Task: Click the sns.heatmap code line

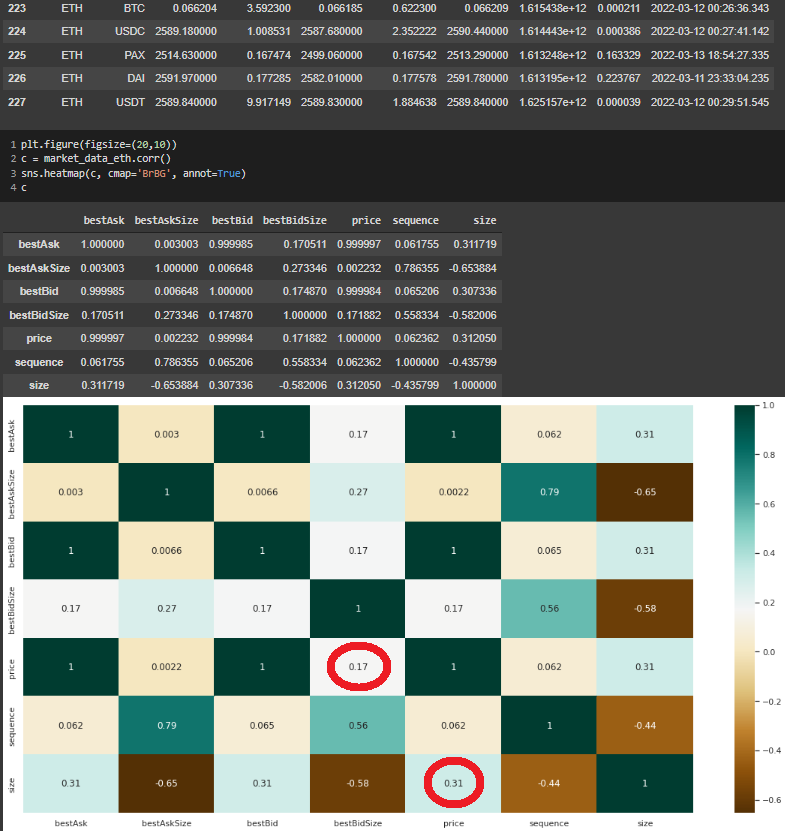Action: 133,173
